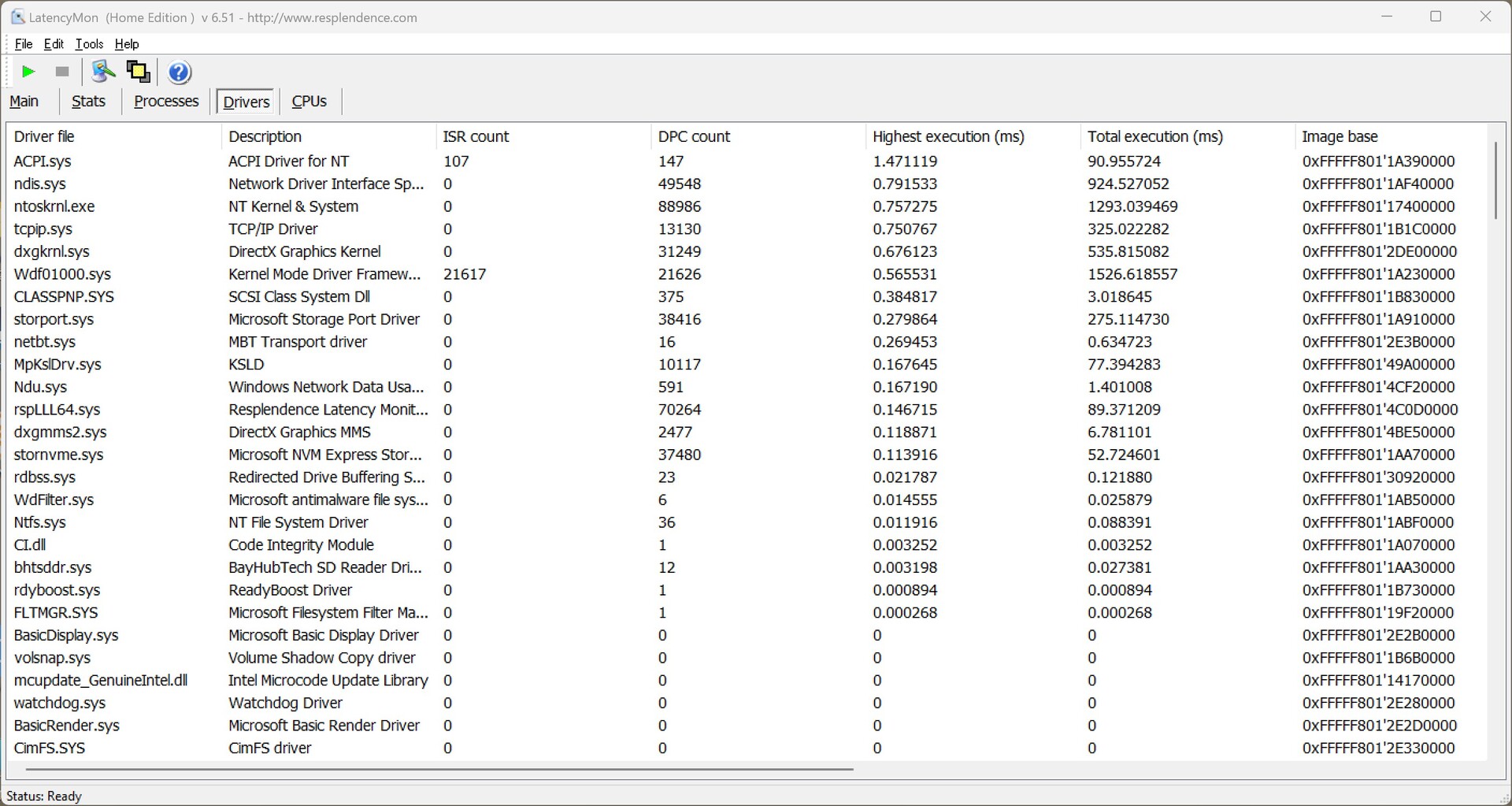The image size is (1512, 806).
Task: Go to the Processes tab
Action: pyautogui.click(x=166, y=102)
